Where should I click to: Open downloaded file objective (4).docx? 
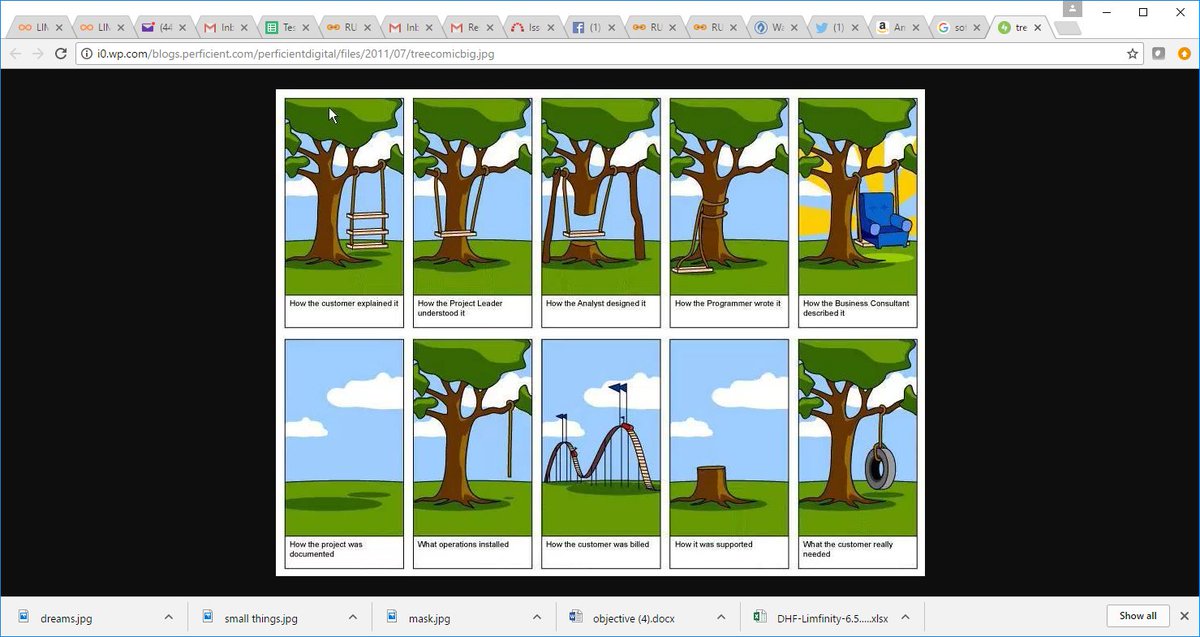634,617
